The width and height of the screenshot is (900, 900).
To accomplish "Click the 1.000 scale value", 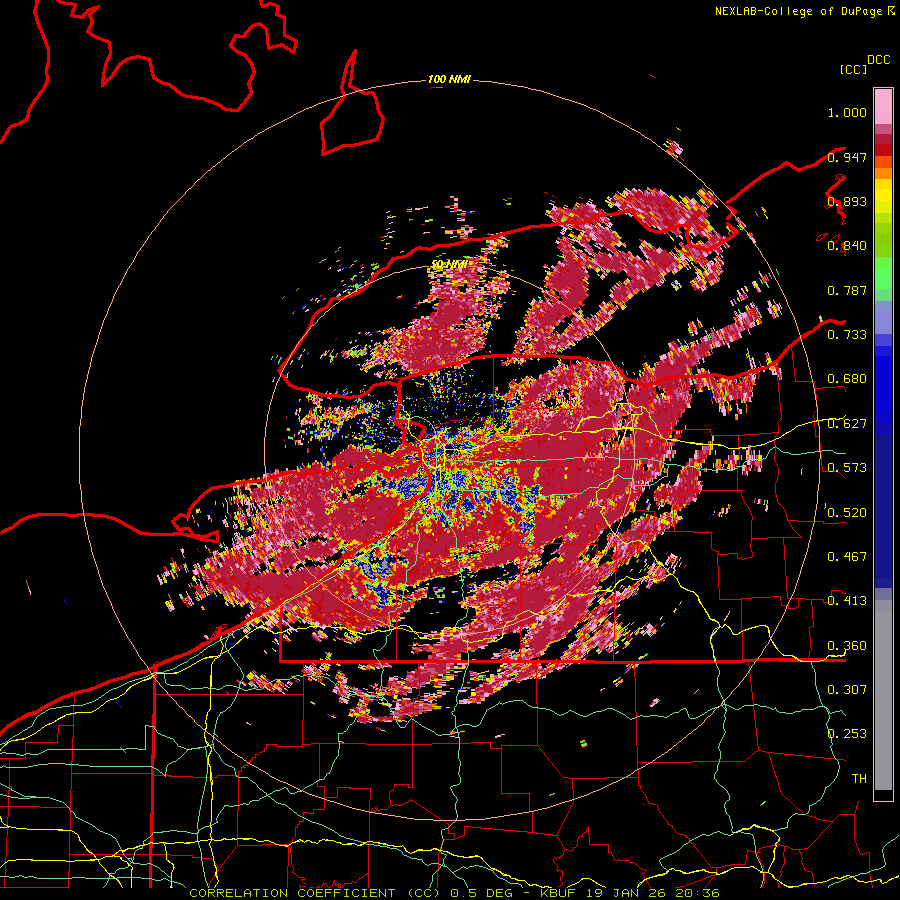I will (847, 112).
